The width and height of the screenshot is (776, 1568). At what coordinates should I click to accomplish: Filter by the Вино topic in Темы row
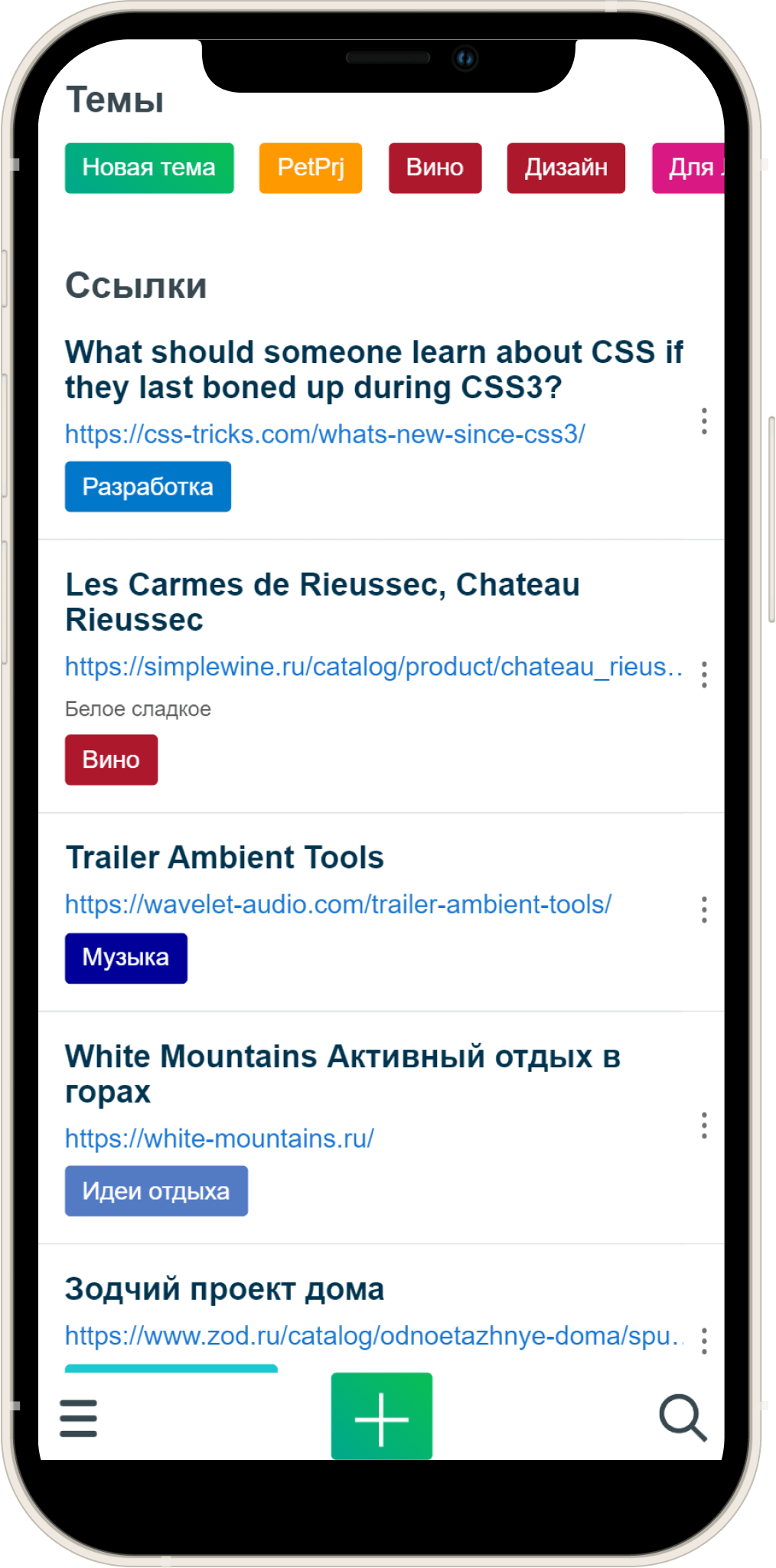click(435, 168)
